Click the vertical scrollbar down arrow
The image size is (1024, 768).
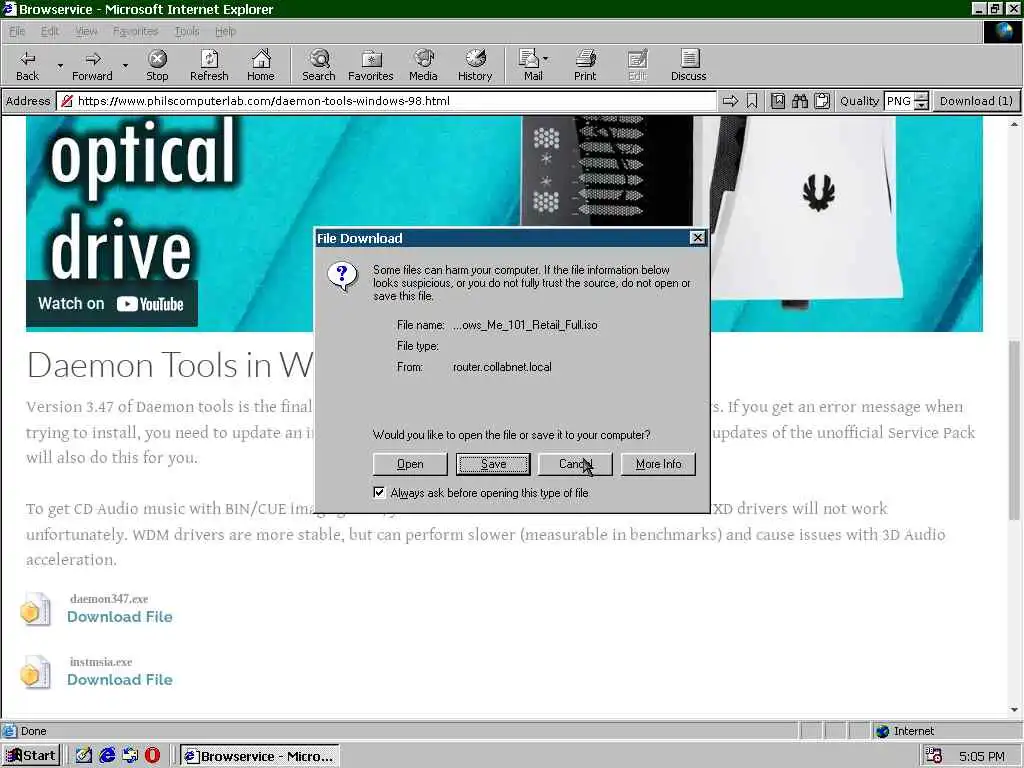tap(1014, 709)
